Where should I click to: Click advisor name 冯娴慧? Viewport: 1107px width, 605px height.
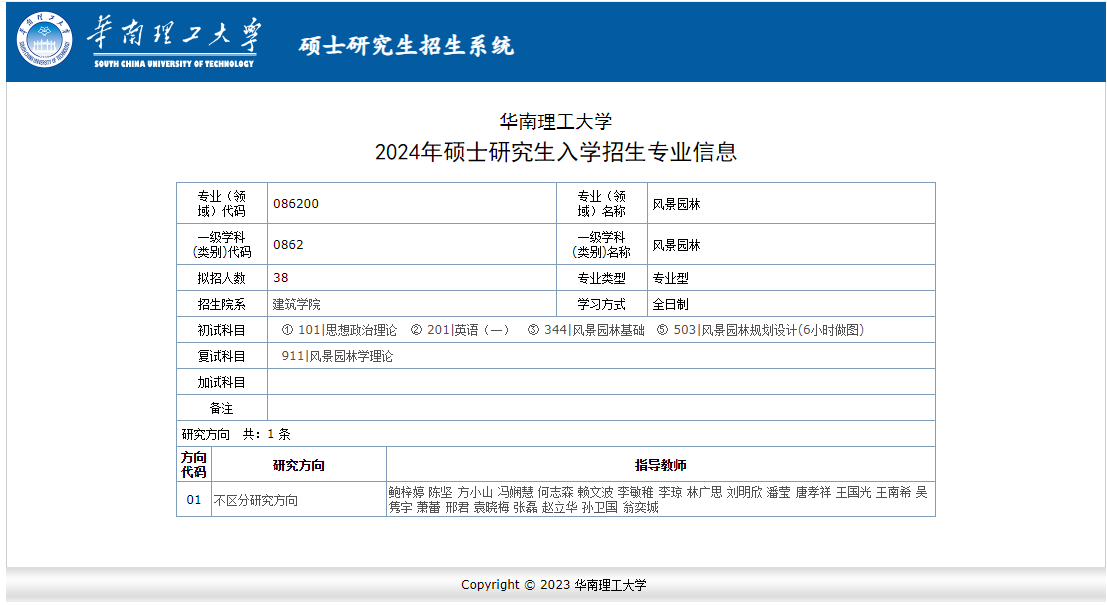click(515, 492)
